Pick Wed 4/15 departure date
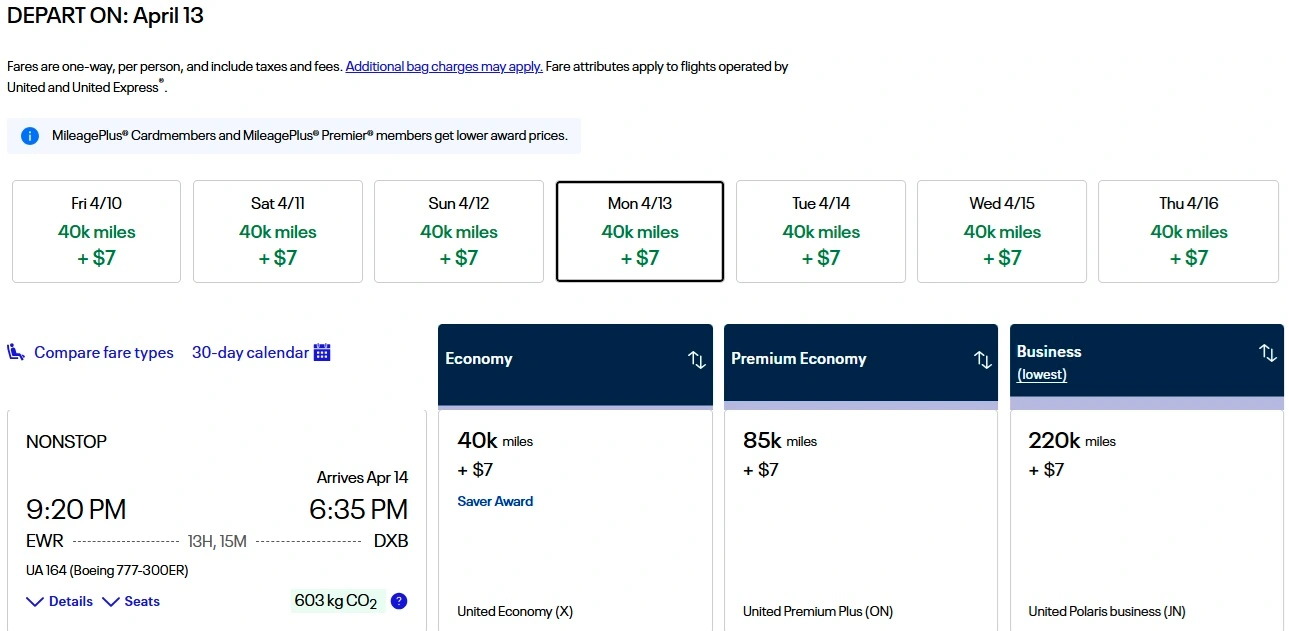1289x631 pixels. click(1001, 231)
